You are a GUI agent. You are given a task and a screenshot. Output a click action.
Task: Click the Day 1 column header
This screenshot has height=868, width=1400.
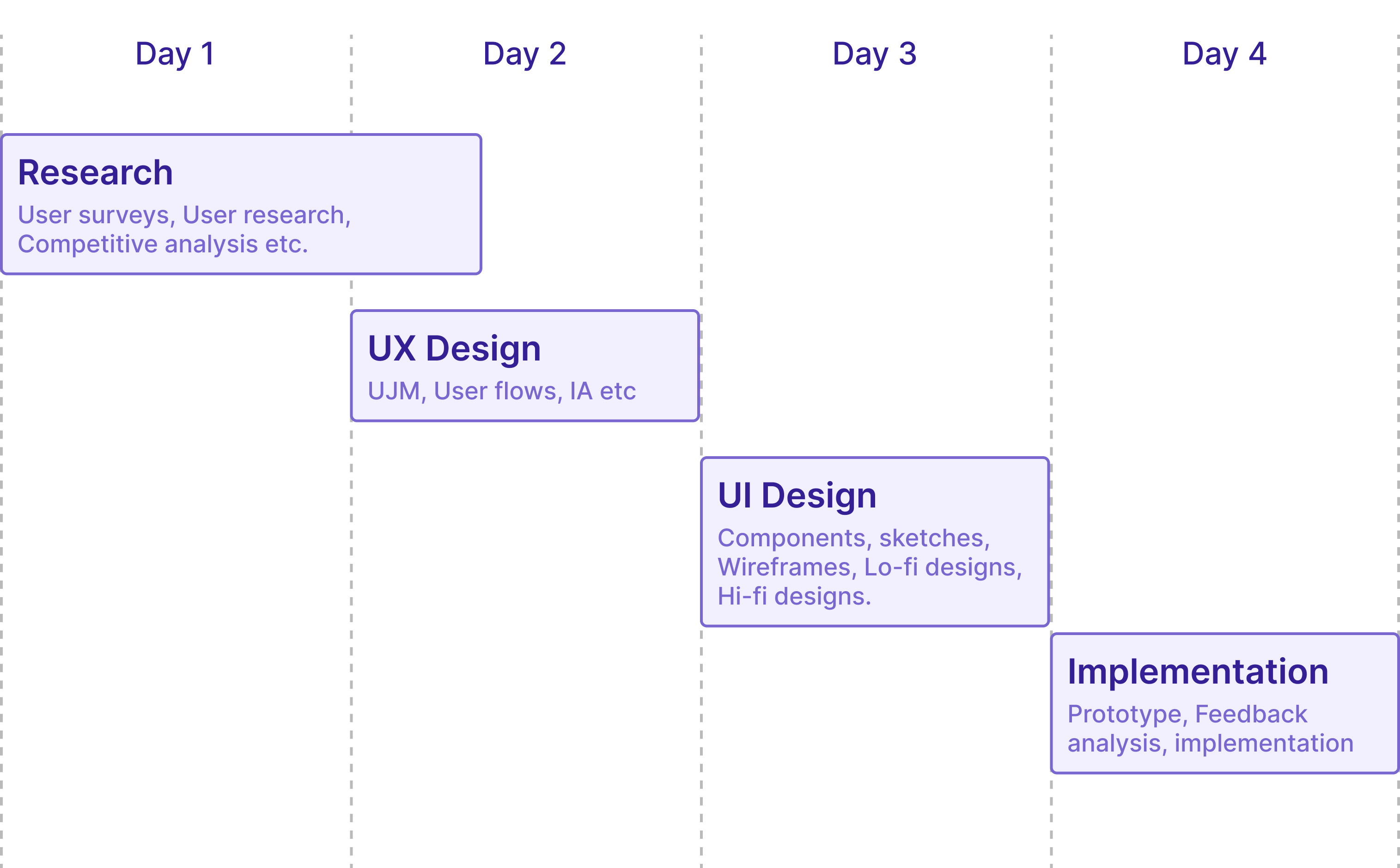(x=175, y=54)
